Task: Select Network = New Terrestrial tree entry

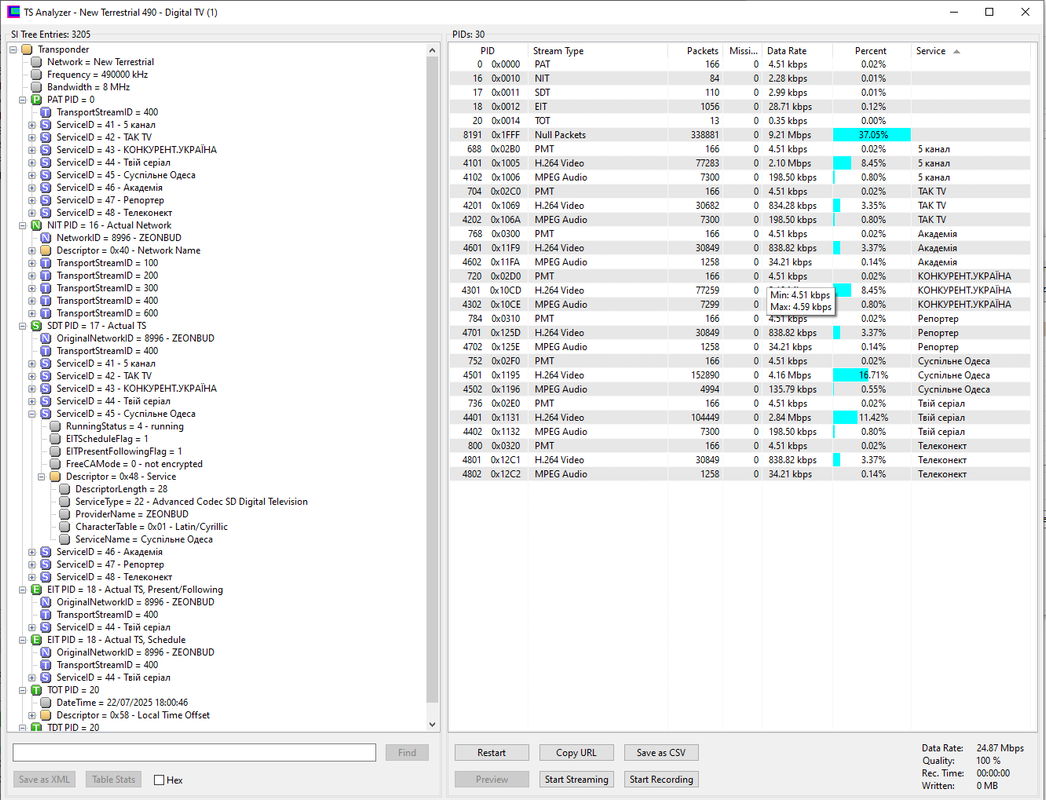Action: coord(100,62)
